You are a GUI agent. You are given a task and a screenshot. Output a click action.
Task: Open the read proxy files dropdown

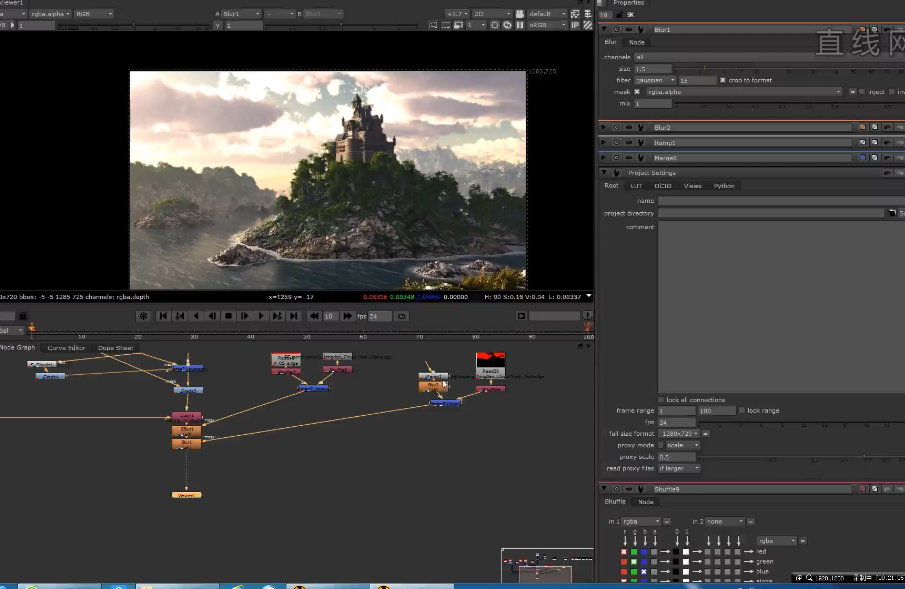tap(679, 468)
